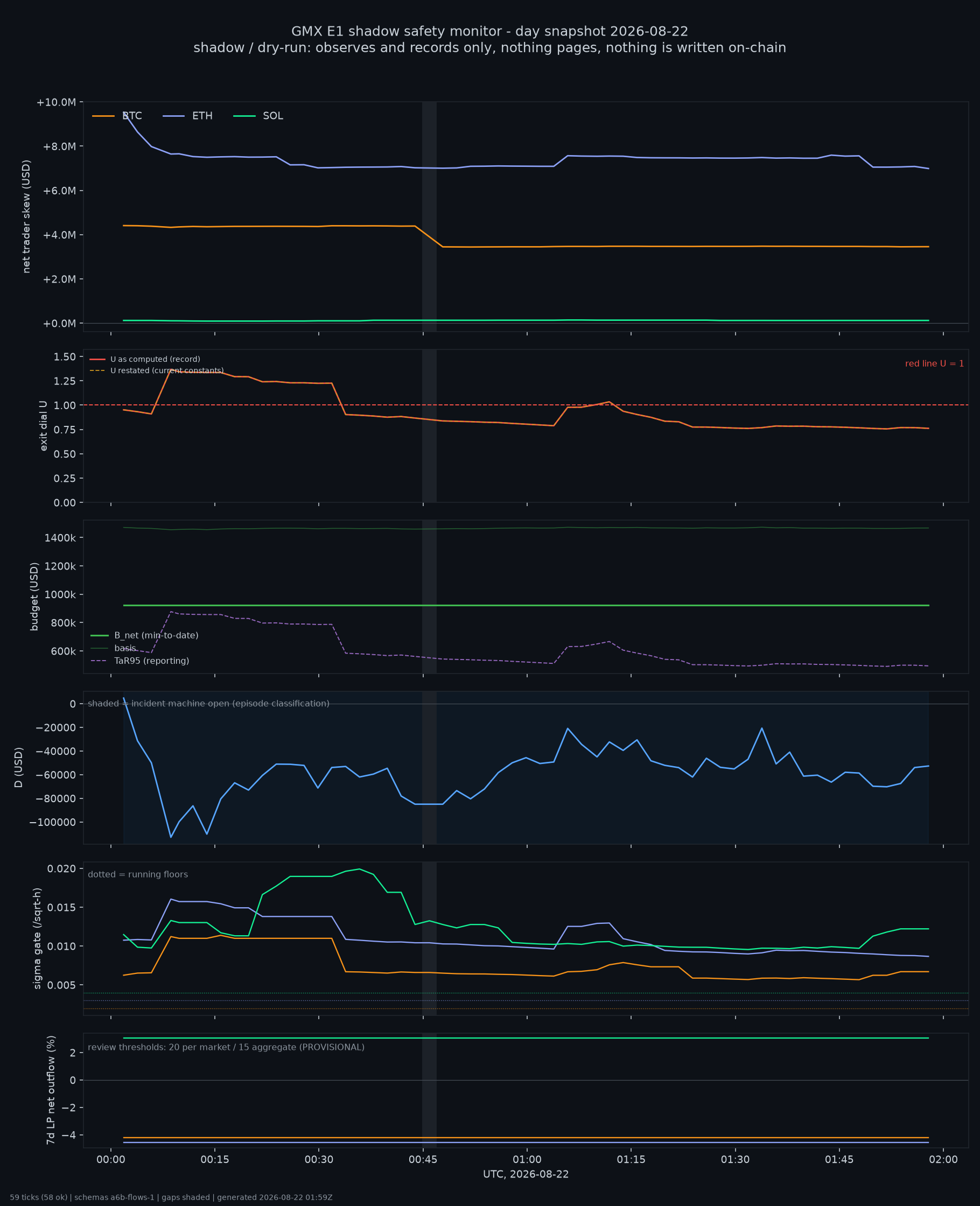The image size is (980, 1206).
Task: Click the '00:45' time tick label
Action: (423, 1160)
